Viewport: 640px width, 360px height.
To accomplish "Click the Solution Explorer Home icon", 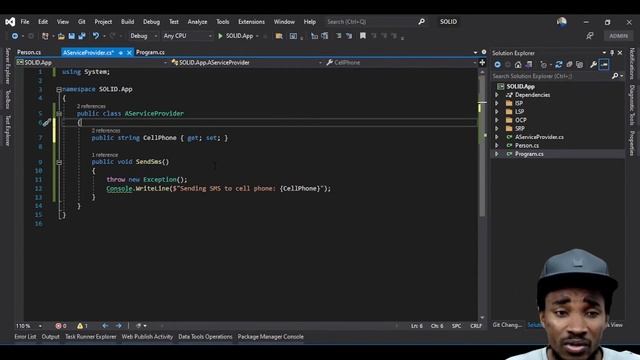I will [x=518, y=64].
